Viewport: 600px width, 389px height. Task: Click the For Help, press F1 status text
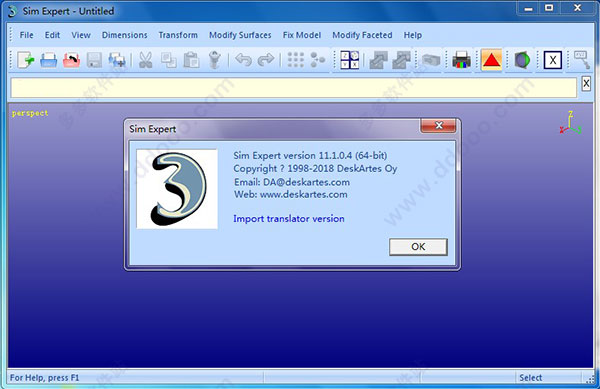coord(44,378)
